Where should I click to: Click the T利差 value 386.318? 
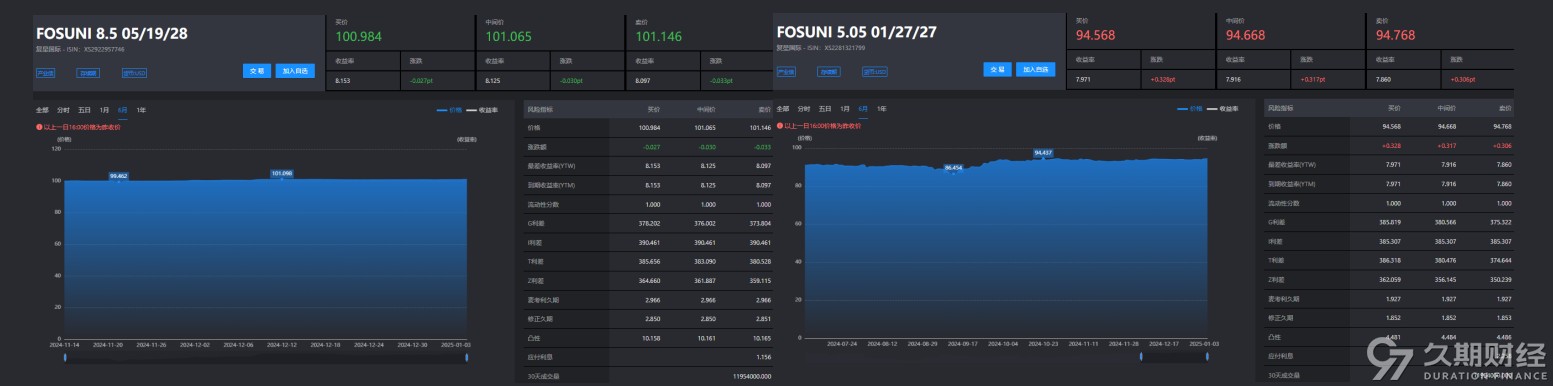[1389, 259]
